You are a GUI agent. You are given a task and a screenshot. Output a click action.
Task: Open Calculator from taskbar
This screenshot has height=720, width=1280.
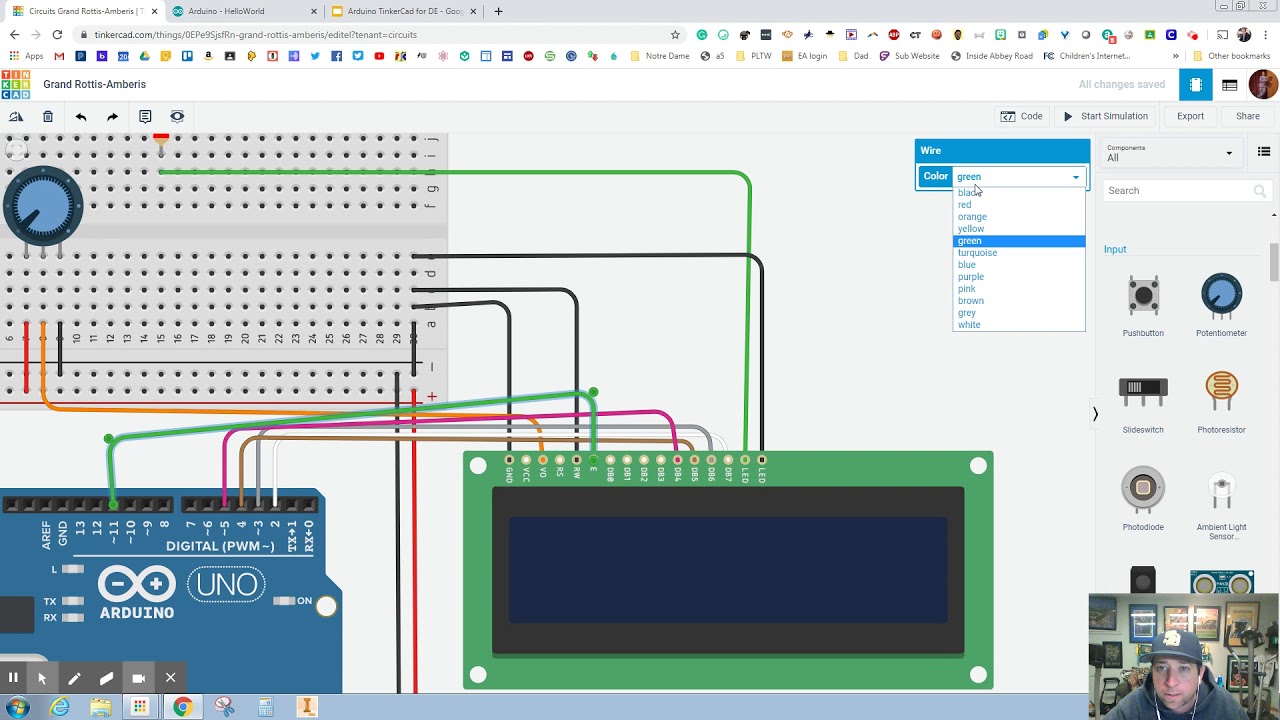(265, 707)
